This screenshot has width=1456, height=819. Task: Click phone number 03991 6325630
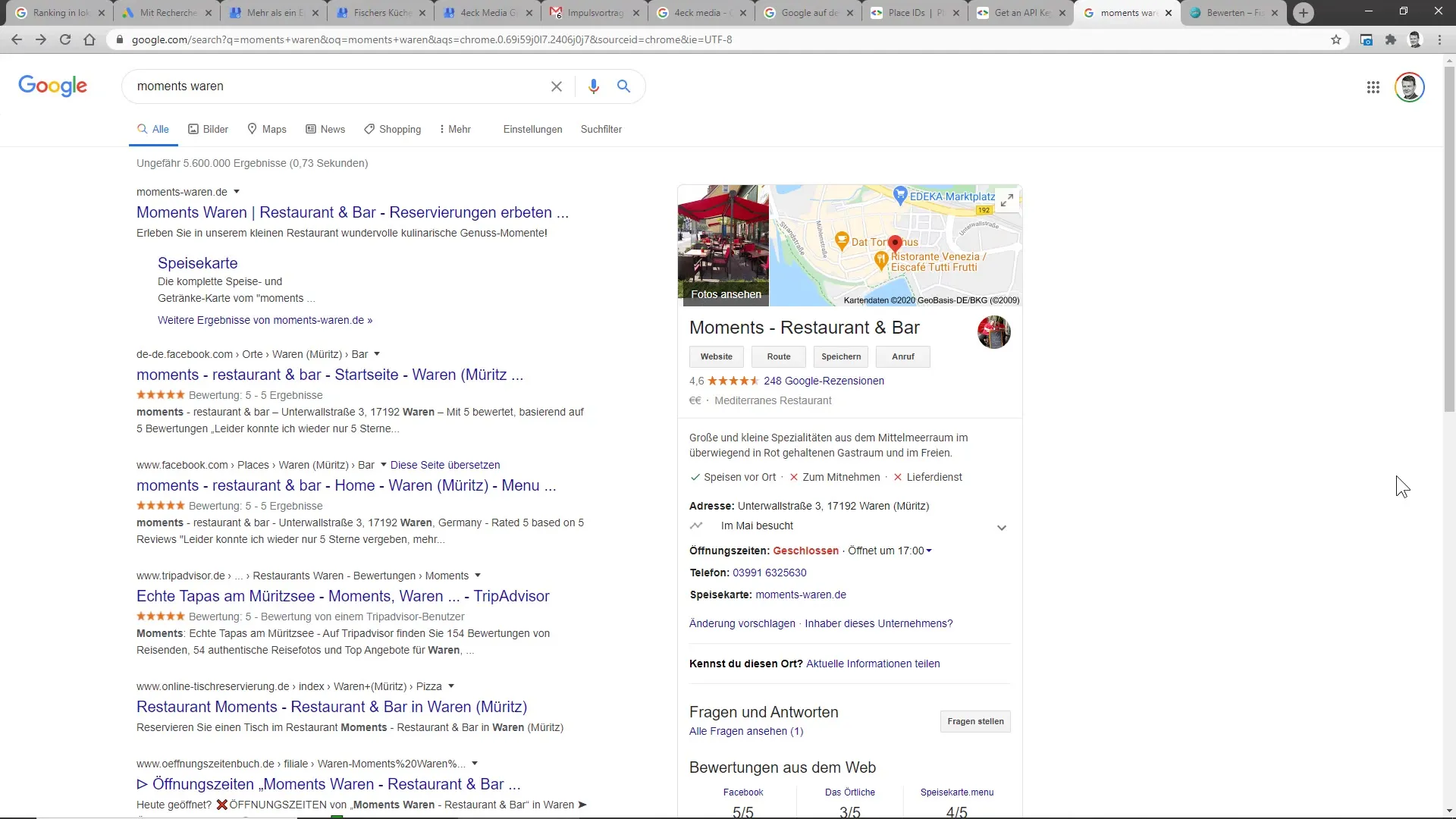click(769, 573)
